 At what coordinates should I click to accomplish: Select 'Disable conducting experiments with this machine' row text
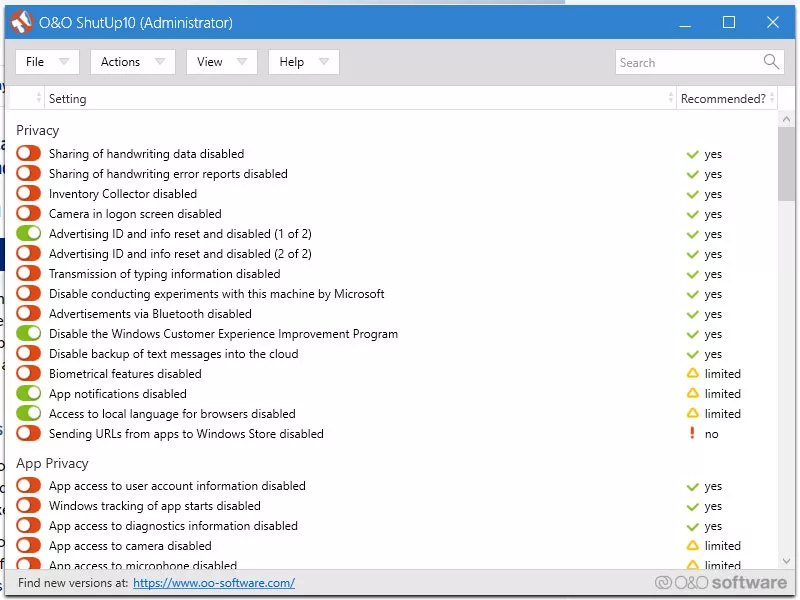216,294
